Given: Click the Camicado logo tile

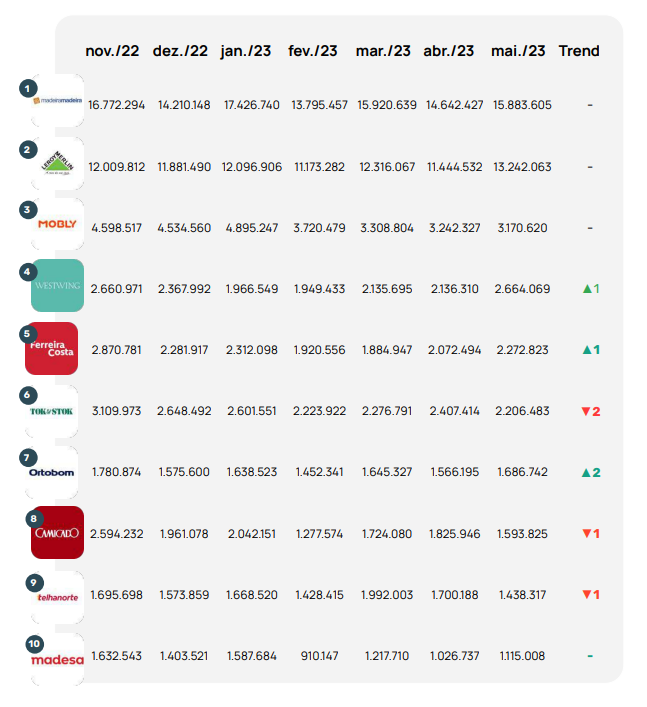Looking at the screenshot, I should pos(57,533).
